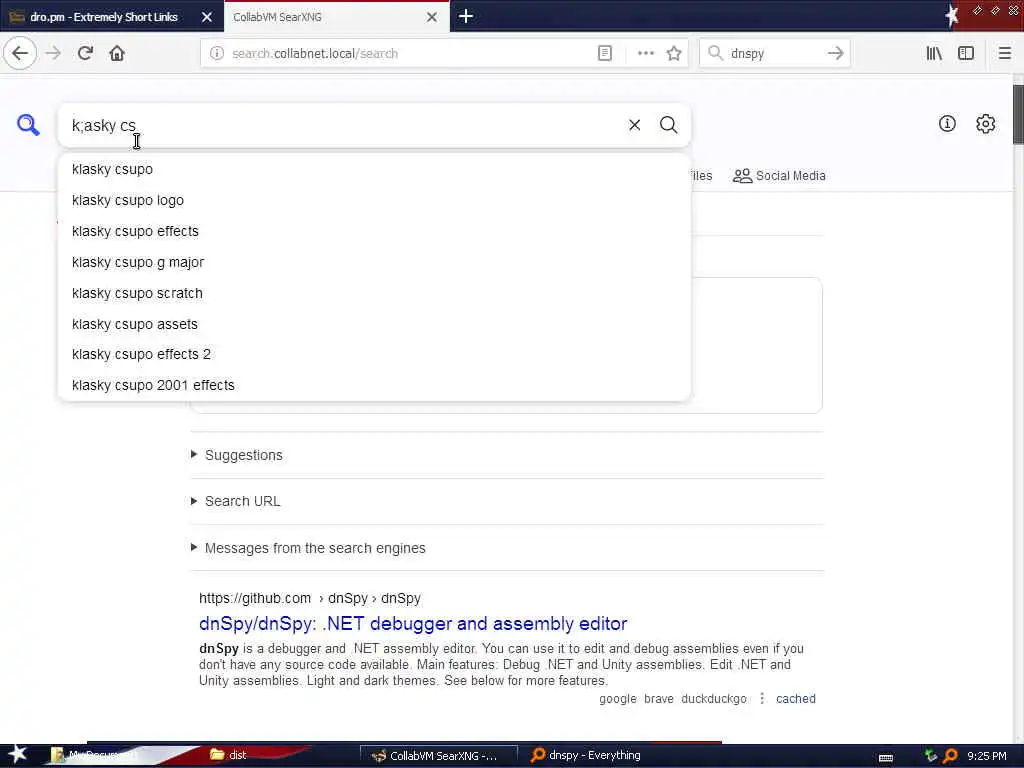Expand Messages from the search engines

(315, 548)
